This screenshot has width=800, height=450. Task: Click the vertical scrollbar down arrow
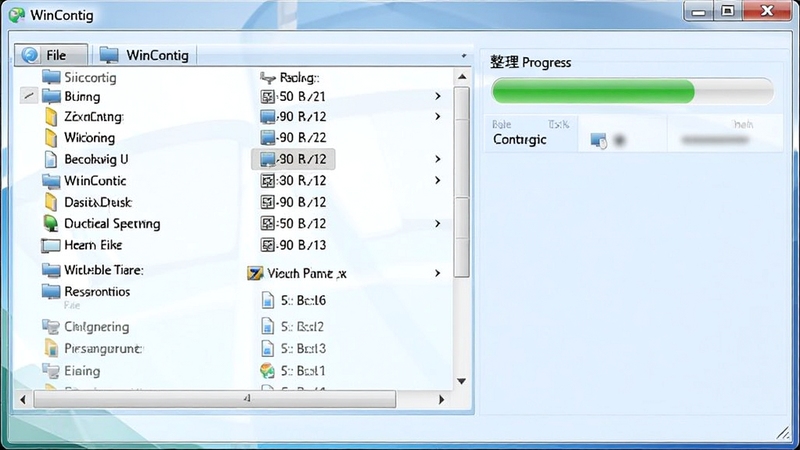pos(462,381)
